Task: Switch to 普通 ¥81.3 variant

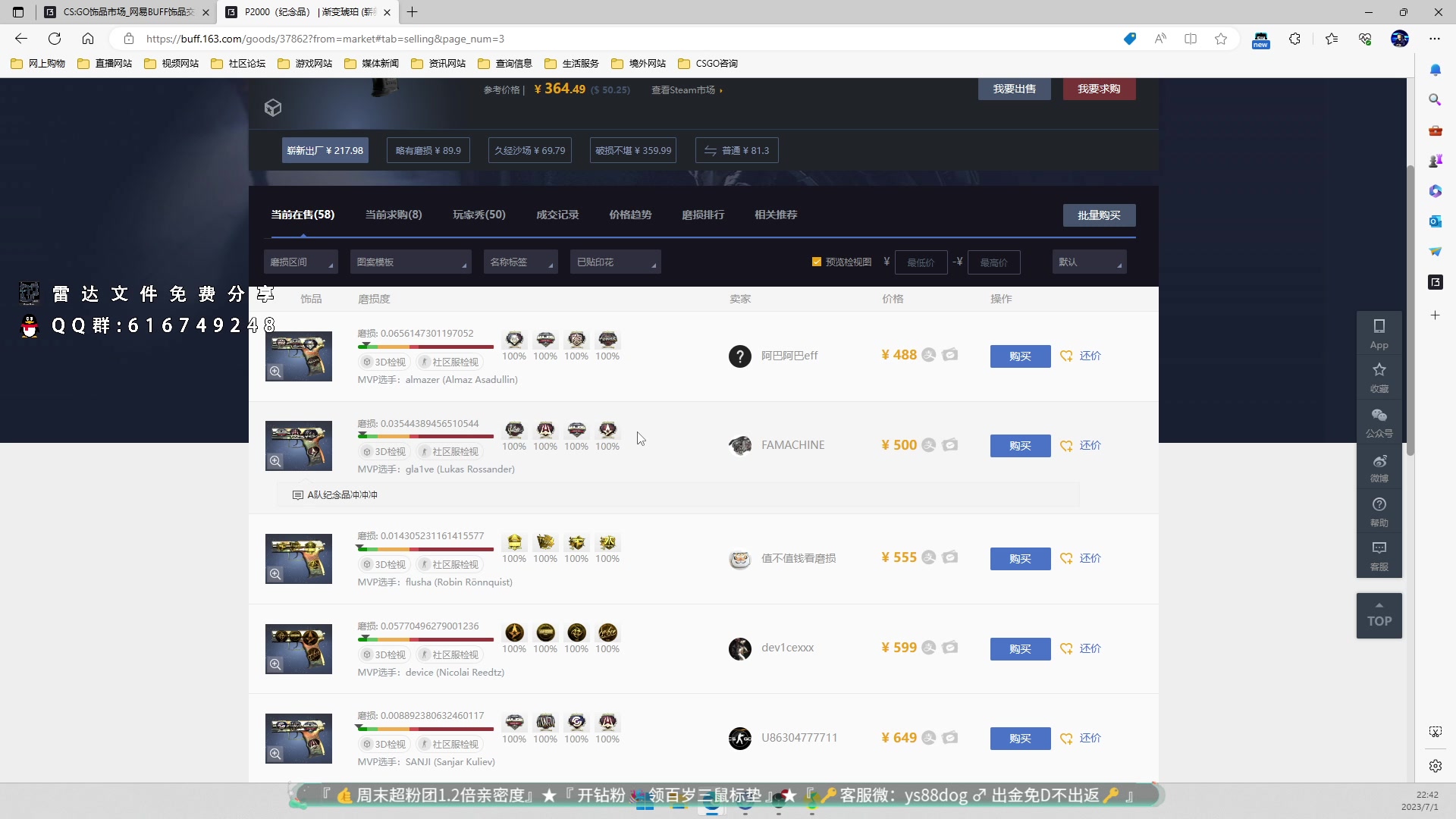Action: [x=736, y=150]
